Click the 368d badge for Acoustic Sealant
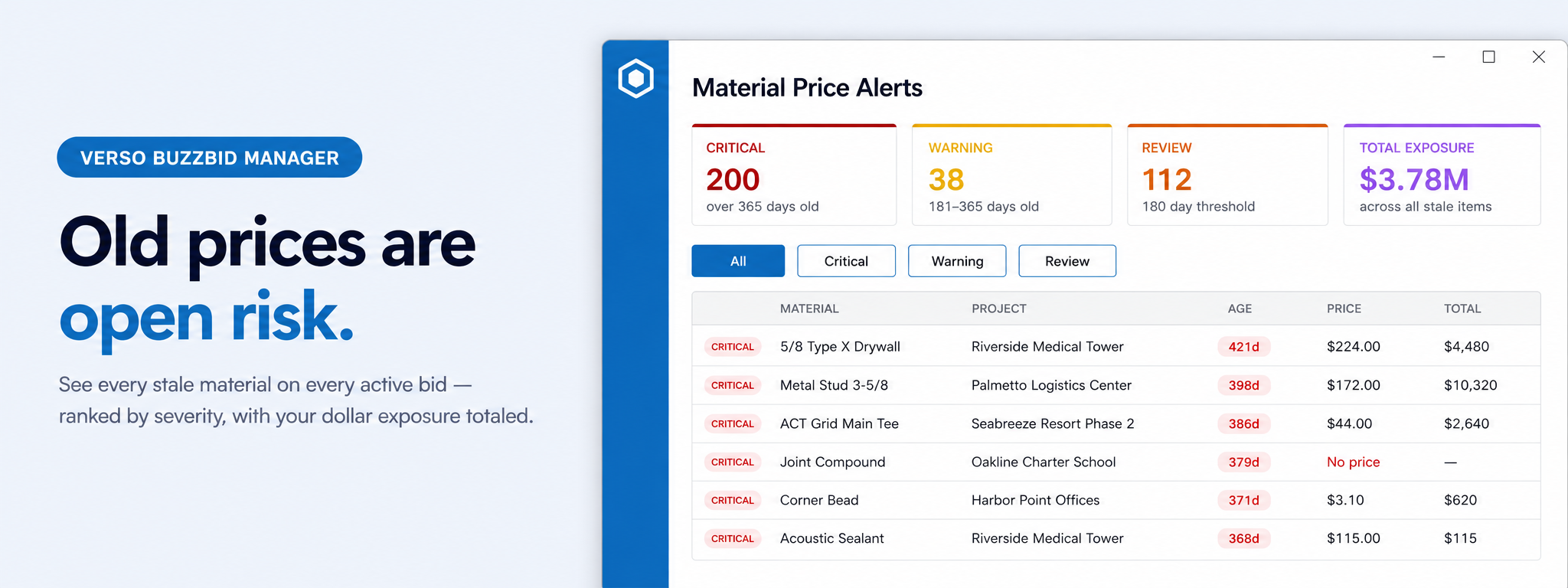 coord(1244,538)
